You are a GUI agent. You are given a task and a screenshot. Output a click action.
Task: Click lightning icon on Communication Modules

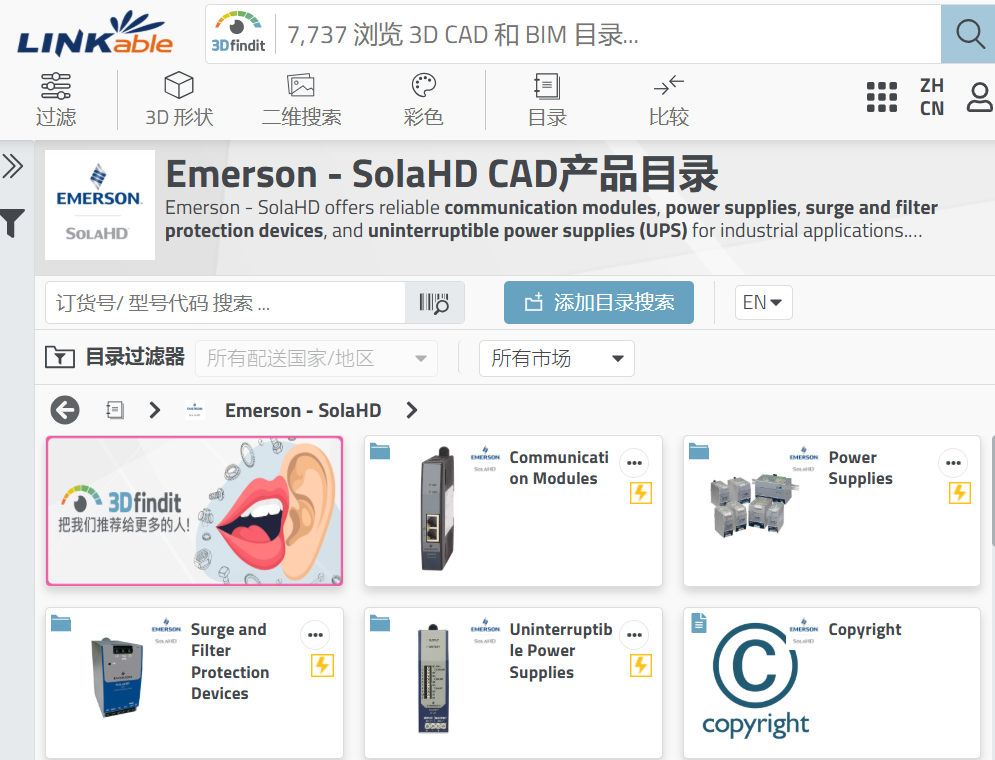[640, 493]
